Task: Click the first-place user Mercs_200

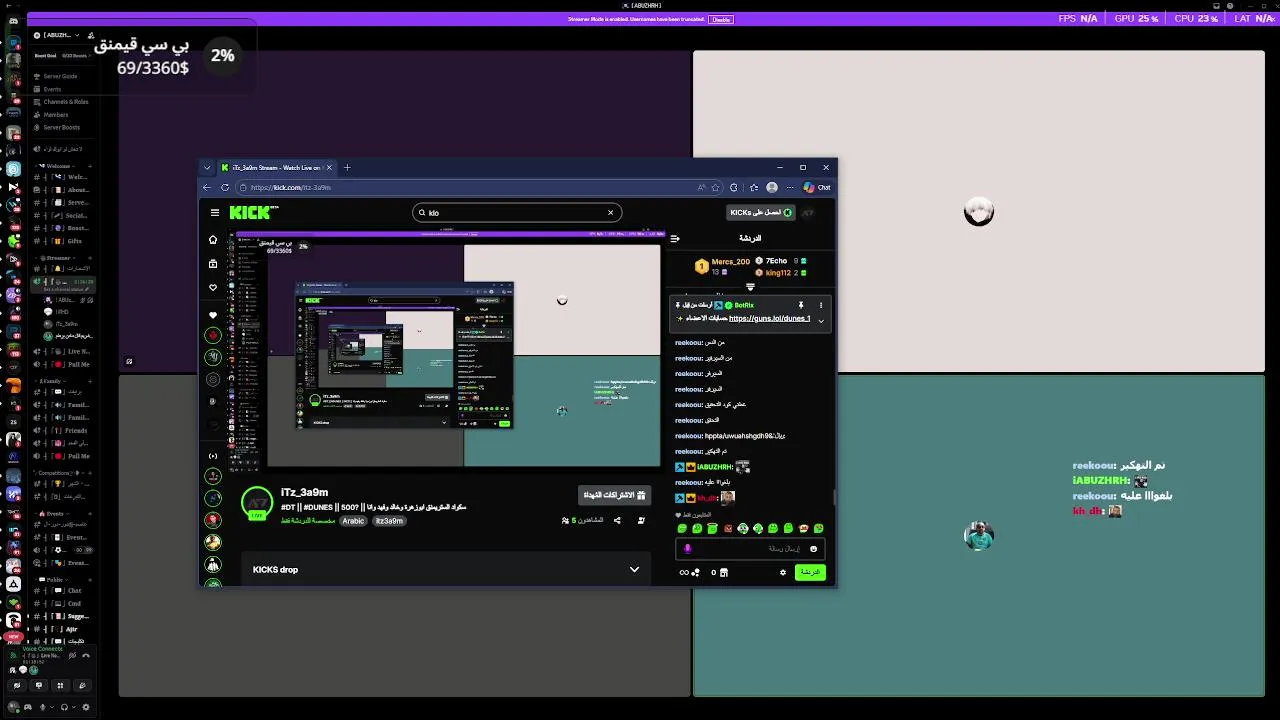Action: point(730,262)
